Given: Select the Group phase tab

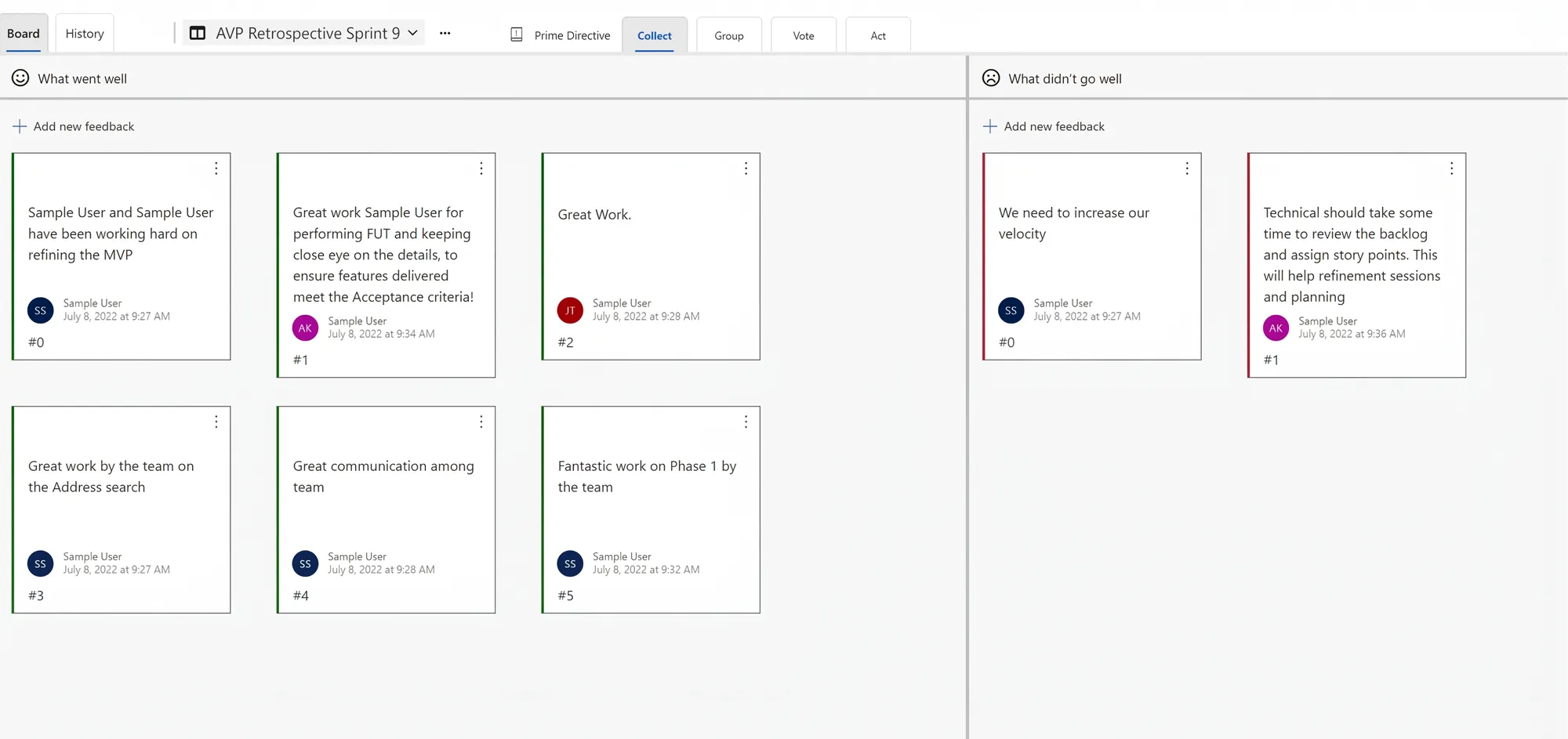Looking at the screenshot, I should click(729, 35).
